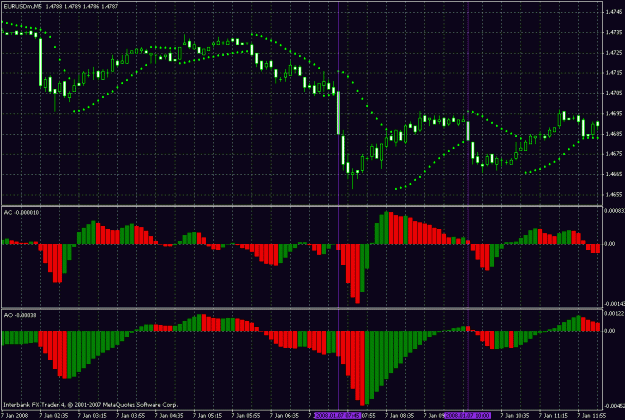Click the 1.4715 price axis label
Image resolution: width=625 pixels, height=420 pixels.
pos(614,73)
